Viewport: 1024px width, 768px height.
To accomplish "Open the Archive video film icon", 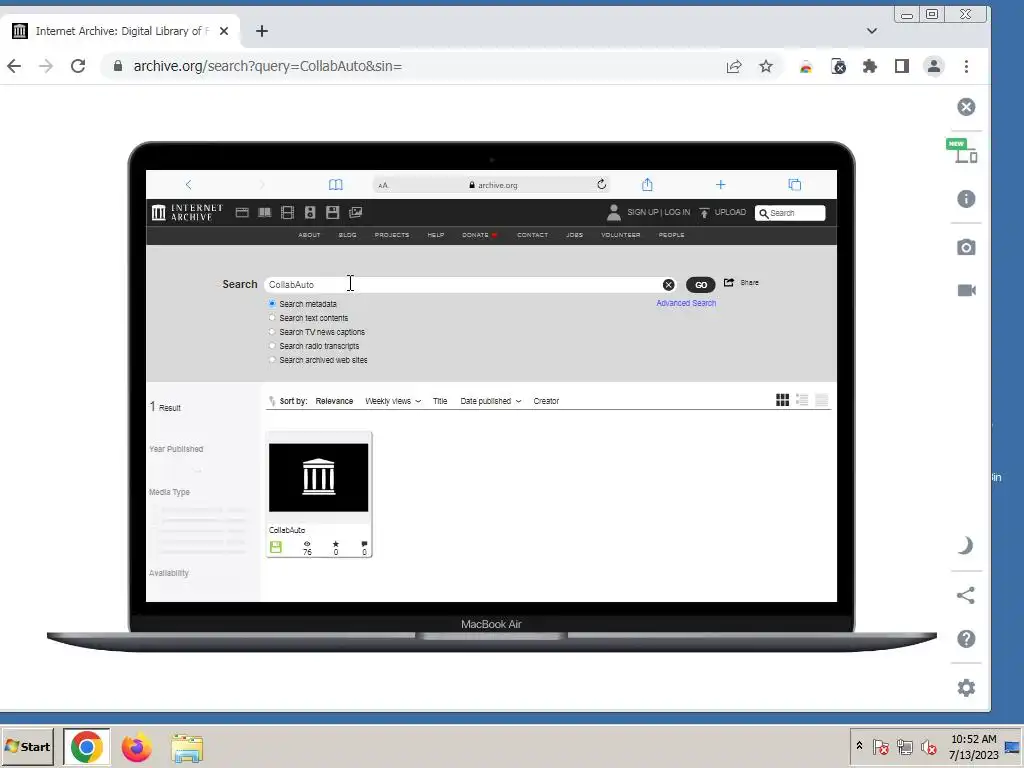I will [287, 212].
